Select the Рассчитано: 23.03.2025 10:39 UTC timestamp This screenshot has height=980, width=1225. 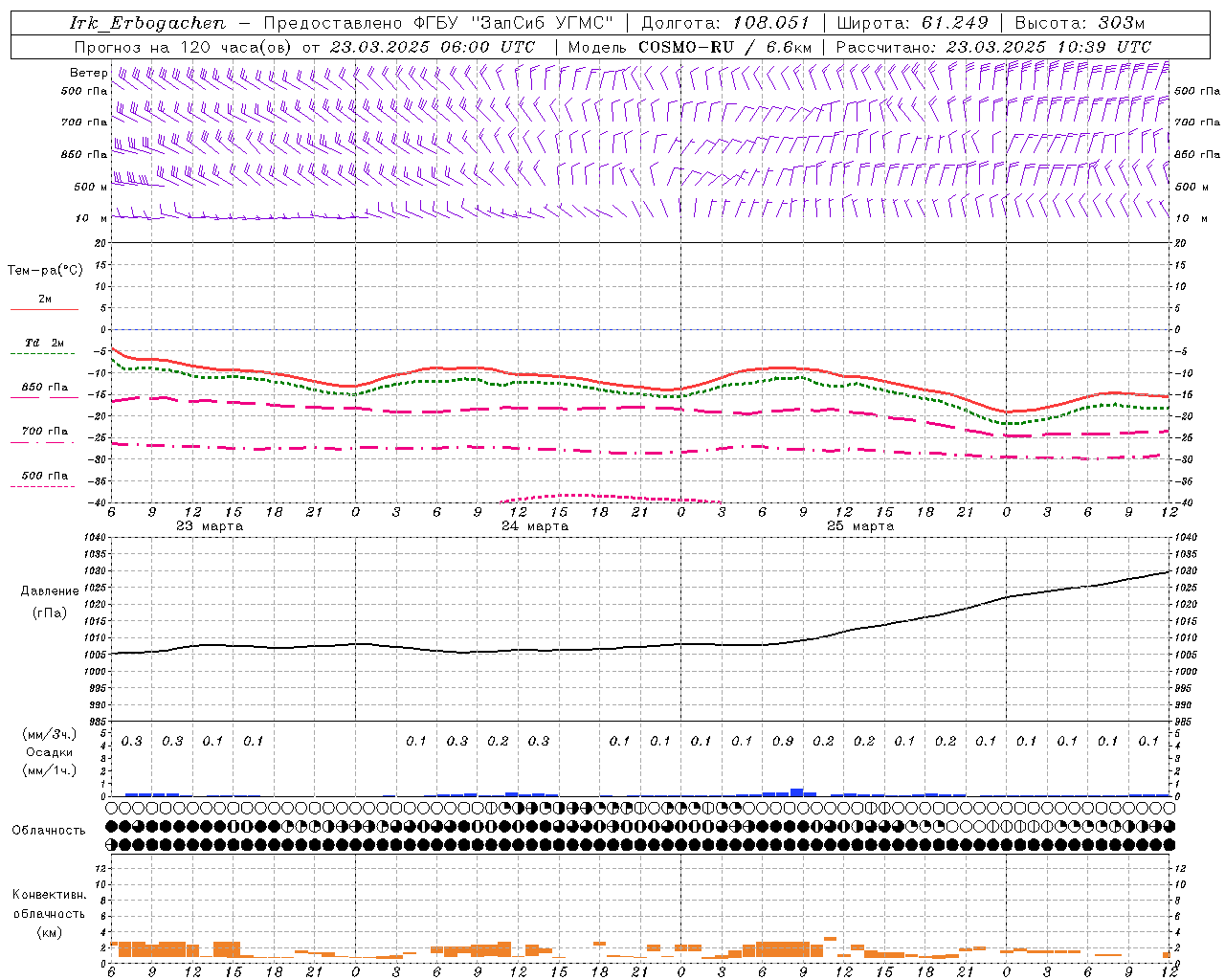[x=993, y=47]
